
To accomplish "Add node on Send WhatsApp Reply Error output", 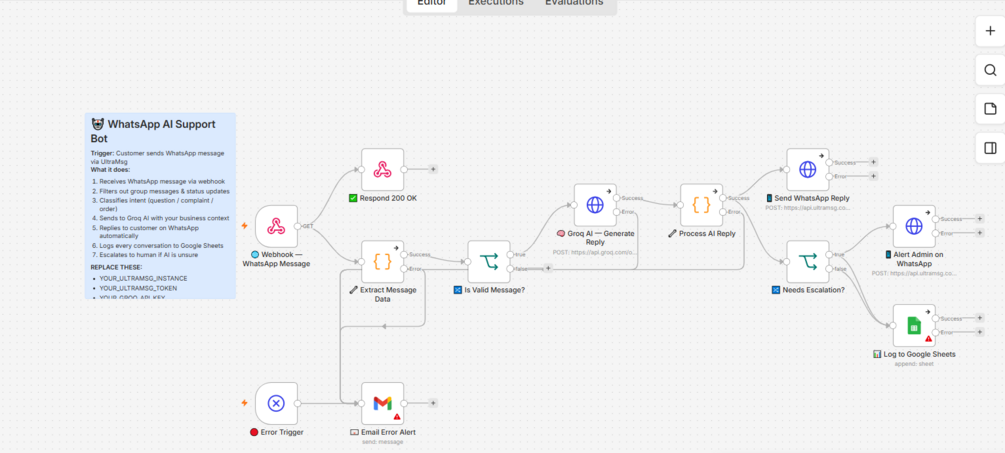I will click(x=873, y=176).
